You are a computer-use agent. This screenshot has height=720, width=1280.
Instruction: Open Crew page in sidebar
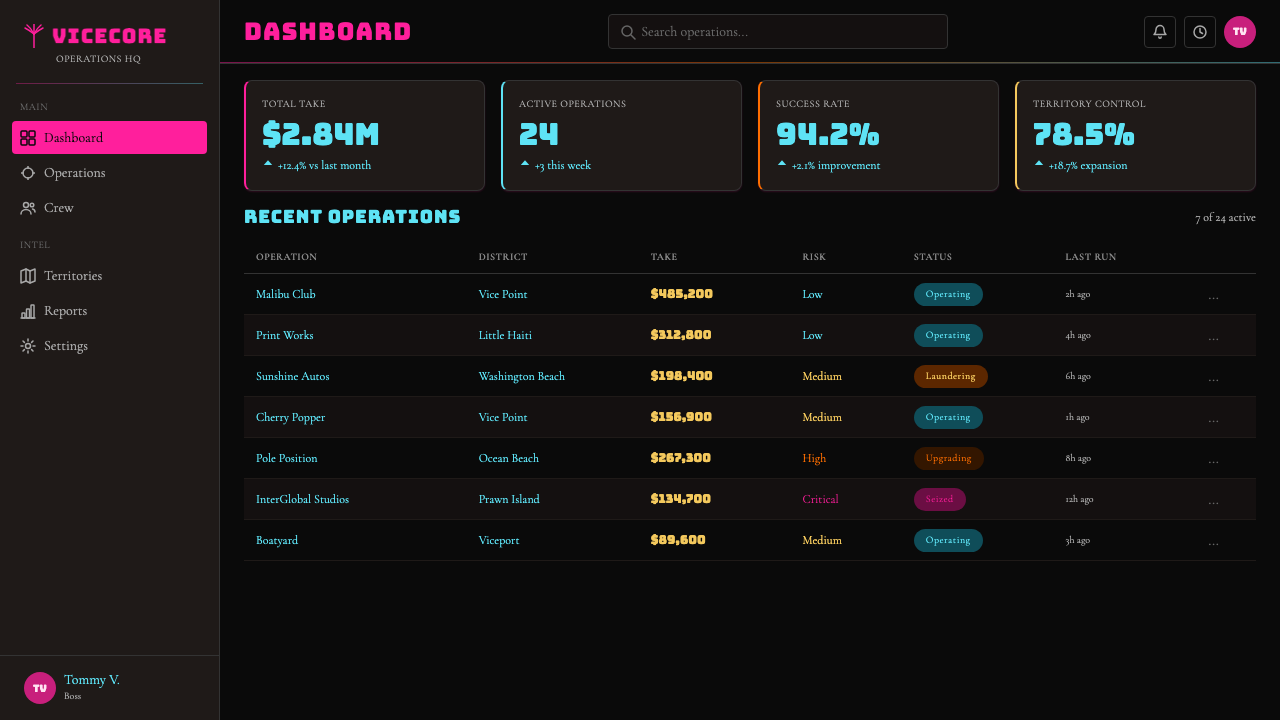click(x=109, y=208)
